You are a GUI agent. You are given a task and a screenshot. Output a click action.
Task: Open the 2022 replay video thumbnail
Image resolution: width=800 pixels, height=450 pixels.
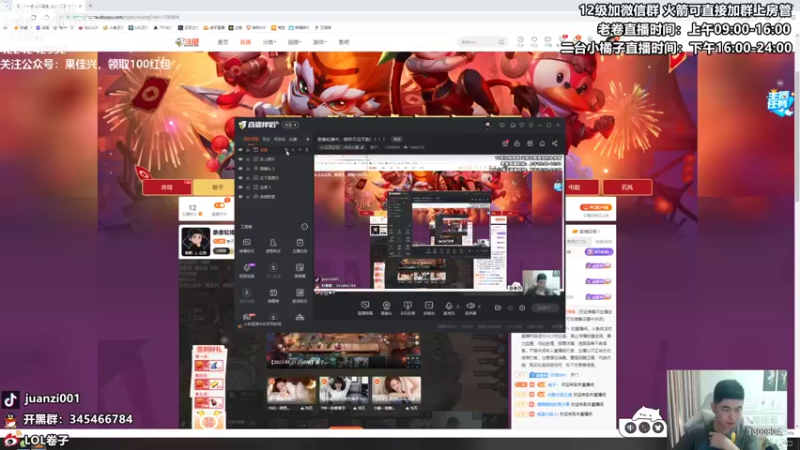(343, 351)
